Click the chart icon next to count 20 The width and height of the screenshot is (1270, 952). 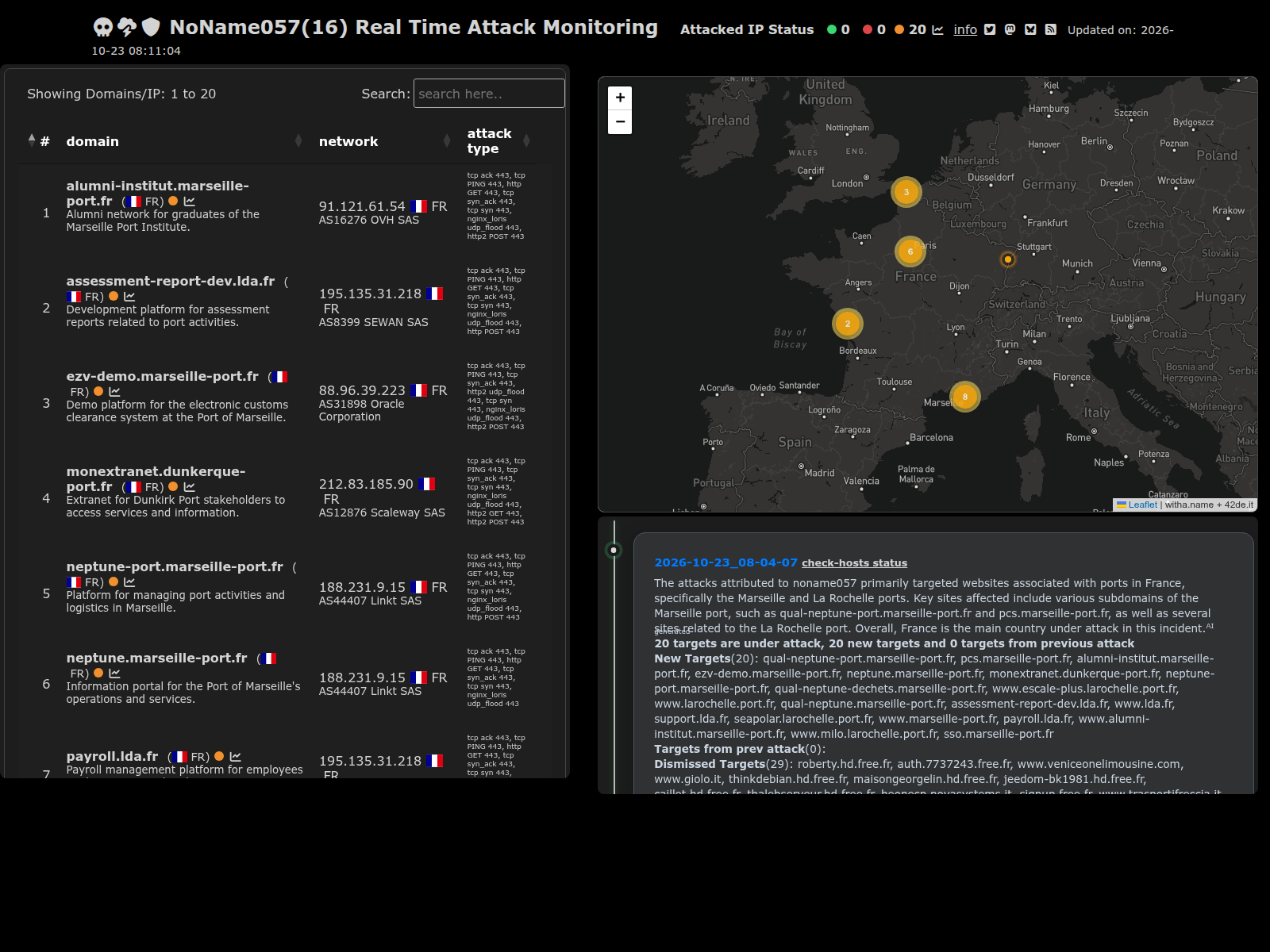[x=937, y=29]
